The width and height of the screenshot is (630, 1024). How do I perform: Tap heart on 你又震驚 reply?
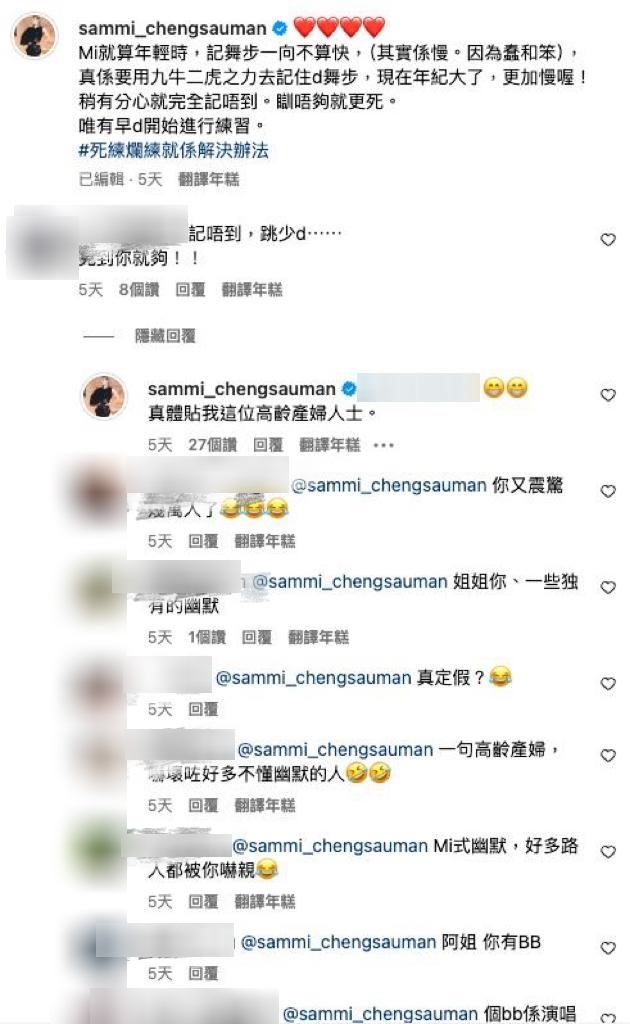(608, 491)
